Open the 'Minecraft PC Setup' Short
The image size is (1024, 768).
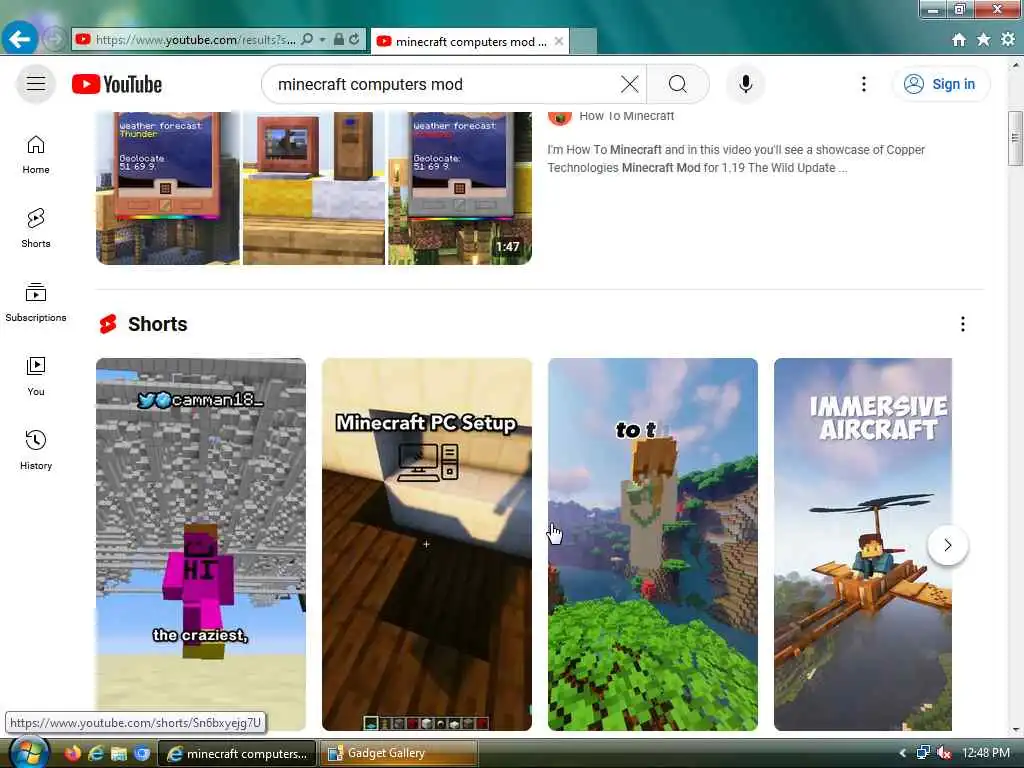coord(427,544)
